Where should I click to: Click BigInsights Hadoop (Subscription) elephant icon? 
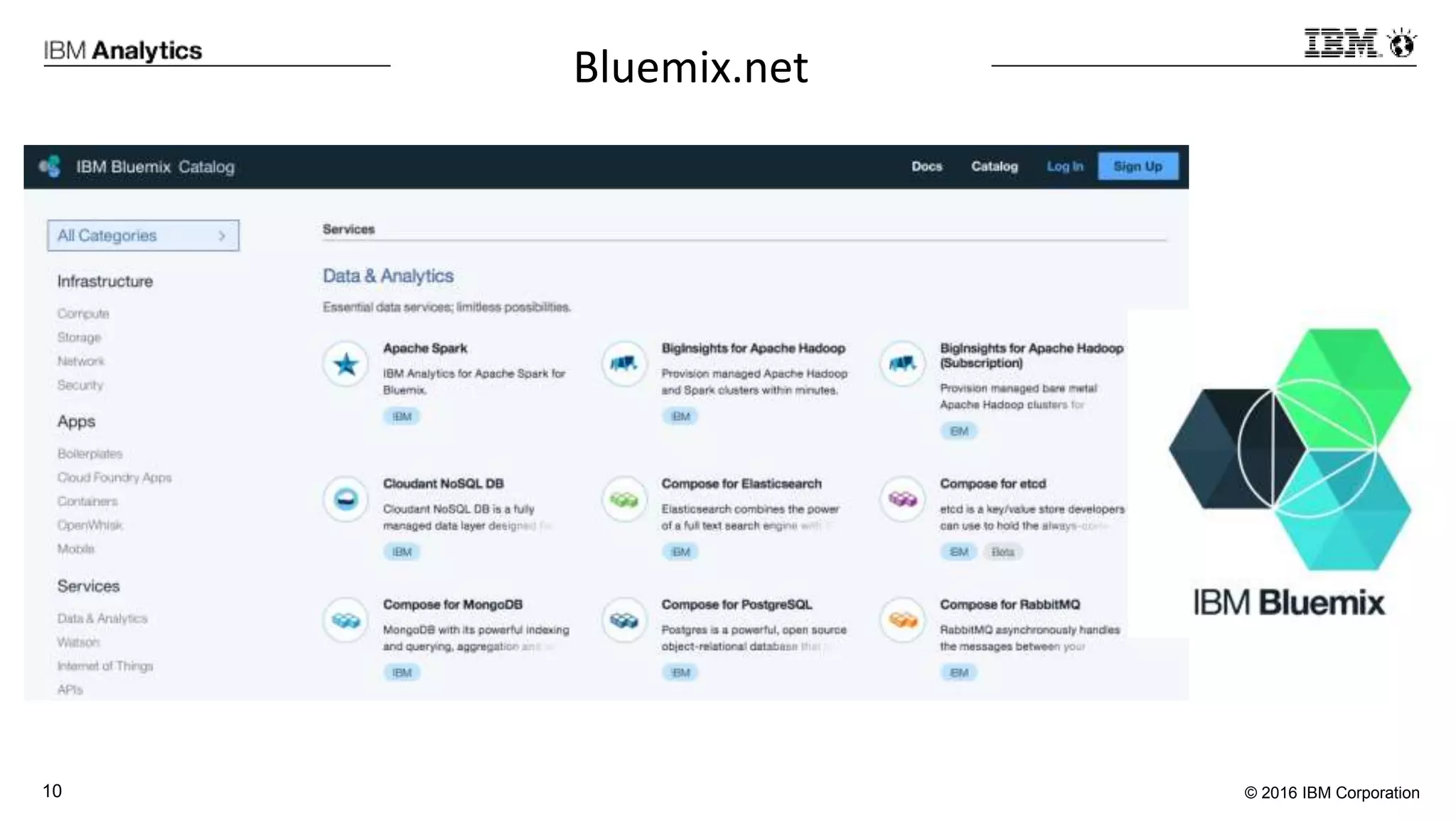click(x=902, y=364)
